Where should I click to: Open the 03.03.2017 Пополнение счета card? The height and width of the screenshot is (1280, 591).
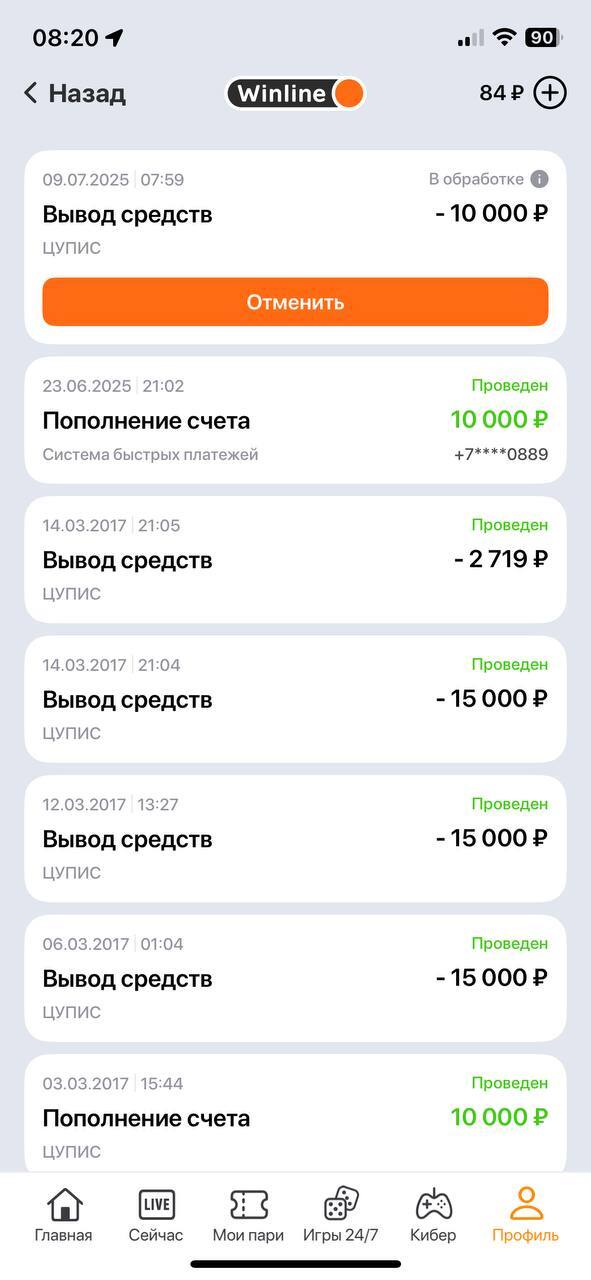coord(295,1113)
